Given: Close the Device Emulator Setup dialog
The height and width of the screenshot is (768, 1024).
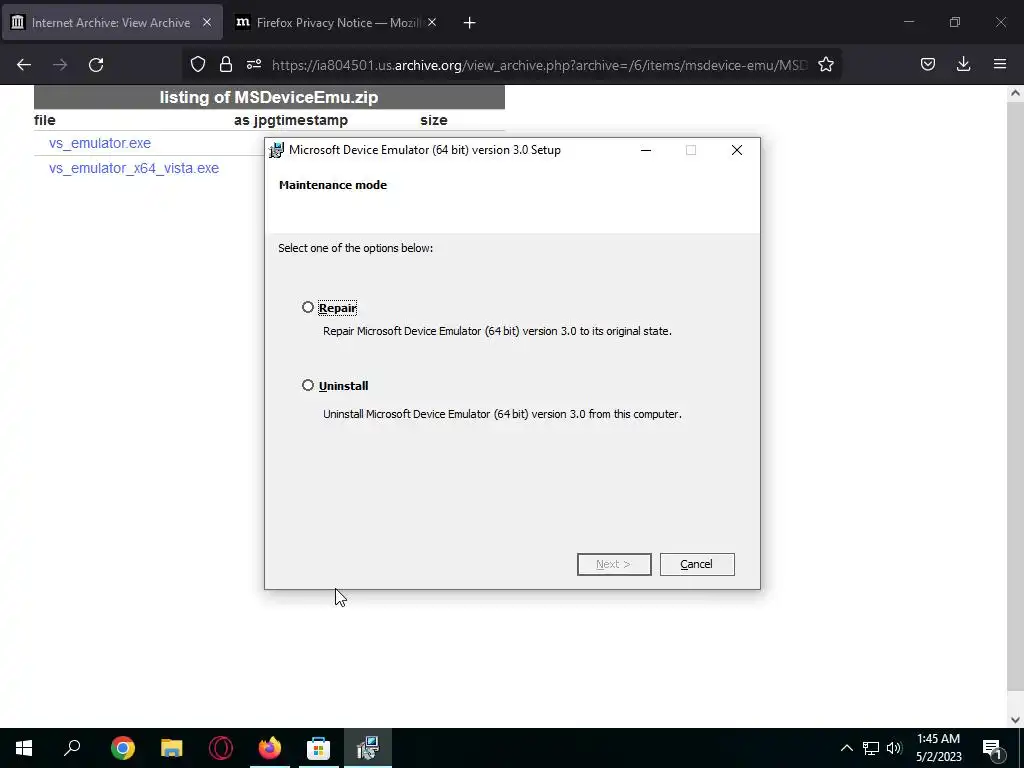Looking at the screenshot, I should pos(737,150).
